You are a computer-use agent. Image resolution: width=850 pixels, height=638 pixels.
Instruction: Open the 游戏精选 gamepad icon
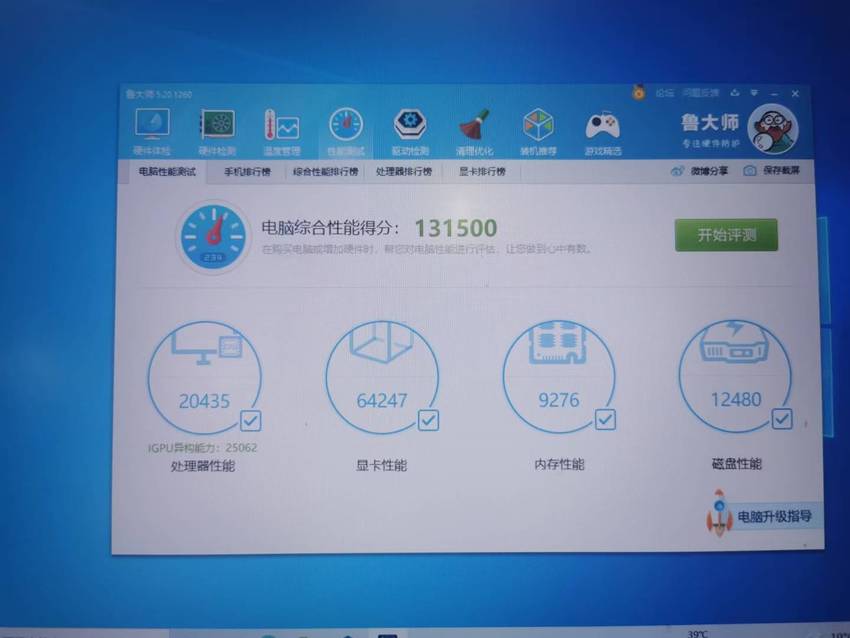[x=603, y=131]
